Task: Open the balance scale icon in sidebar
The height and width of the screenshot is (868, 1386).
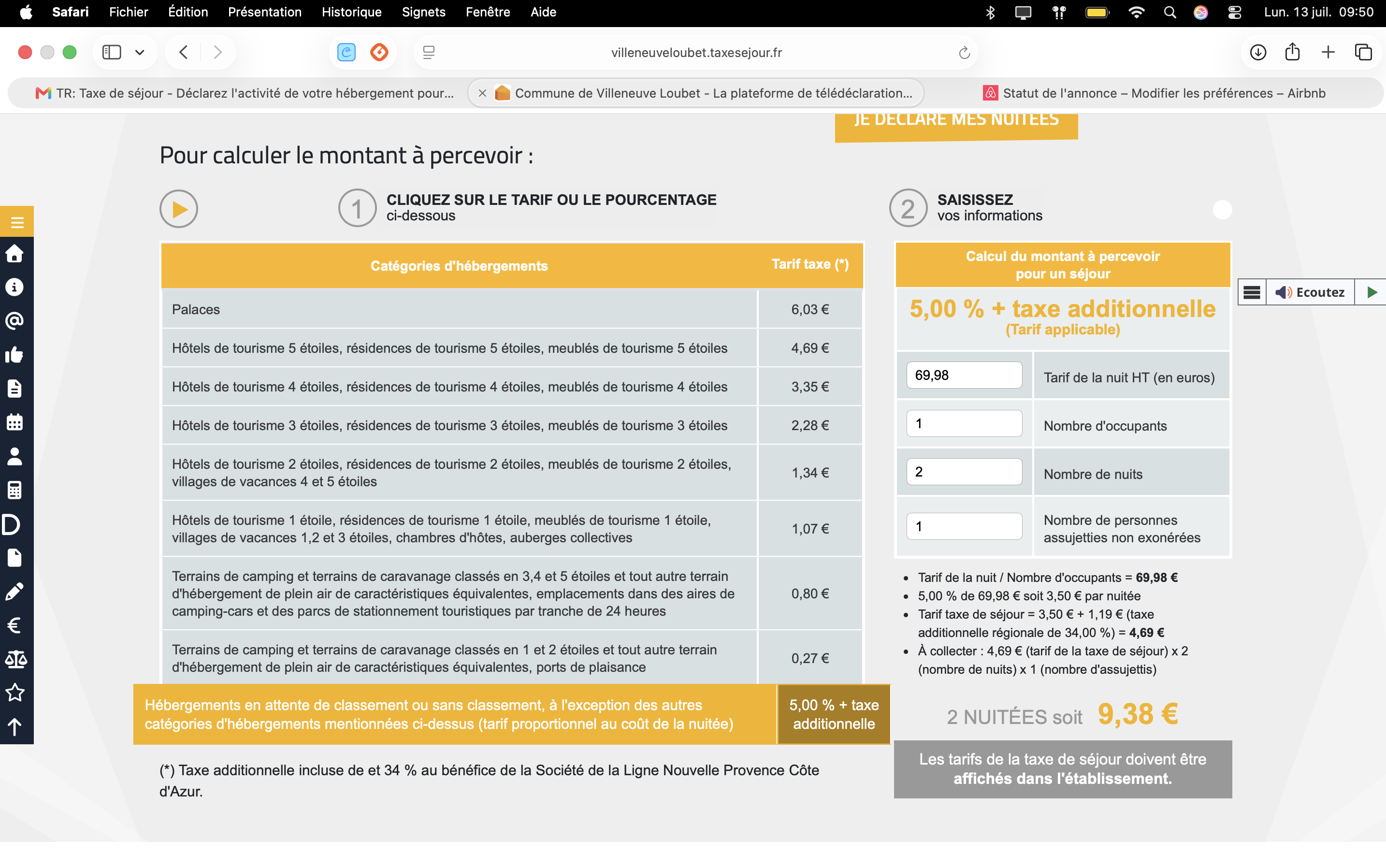Action: coord(15,659)
